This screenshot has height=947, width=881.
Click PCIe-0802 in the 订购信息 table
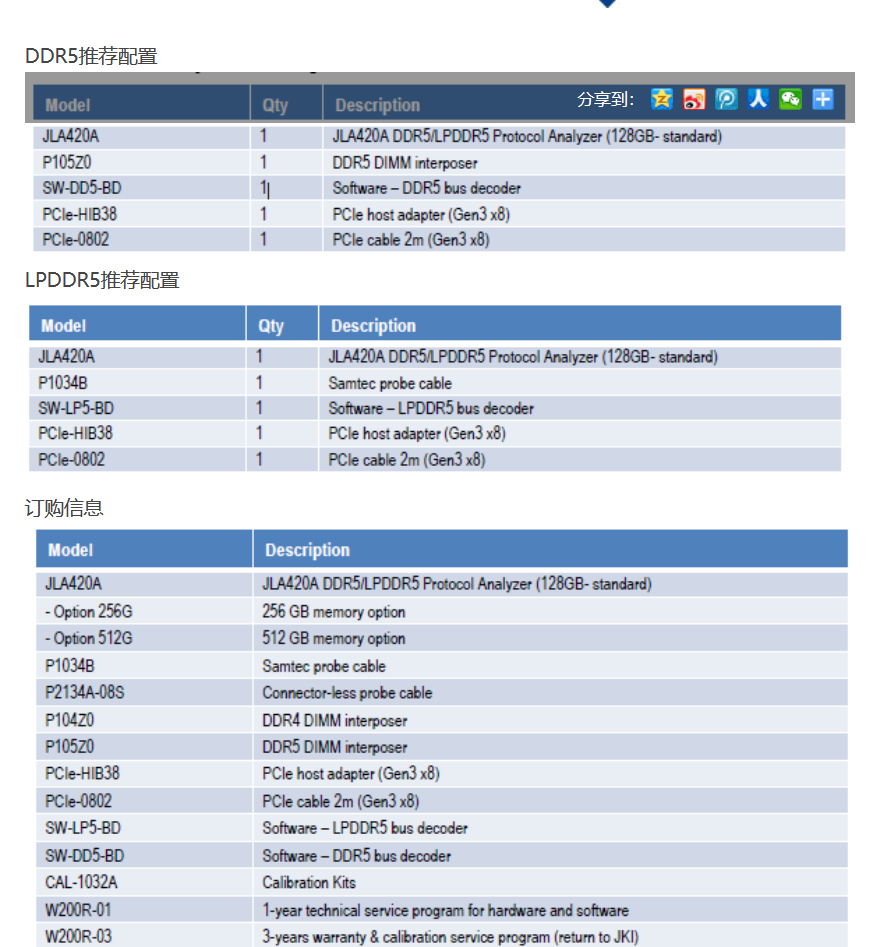(x=78, y=801)
